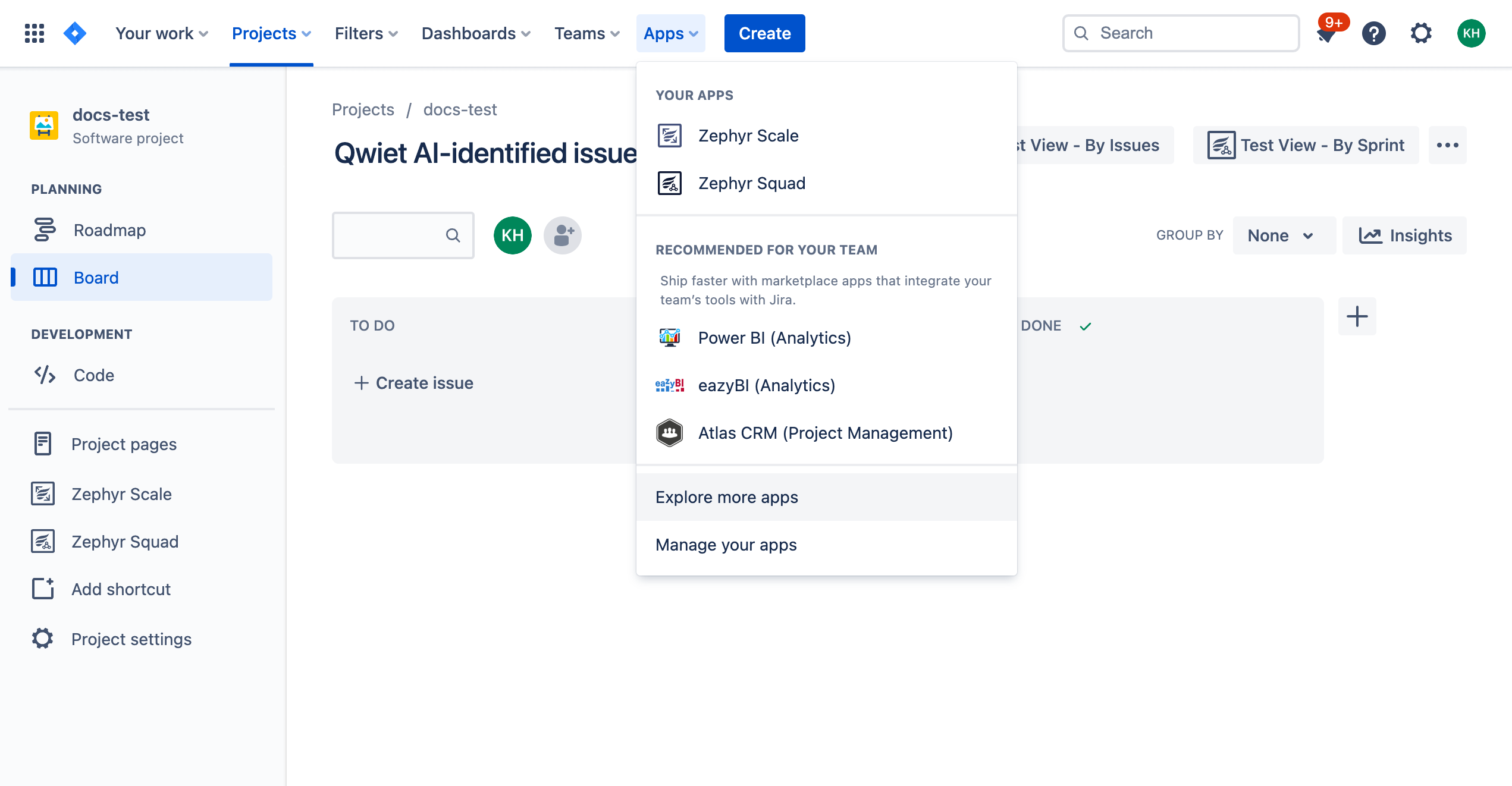Click the TO DO column header
Viewport: 1512px width, 786px height.
click(x=372, y=326)
